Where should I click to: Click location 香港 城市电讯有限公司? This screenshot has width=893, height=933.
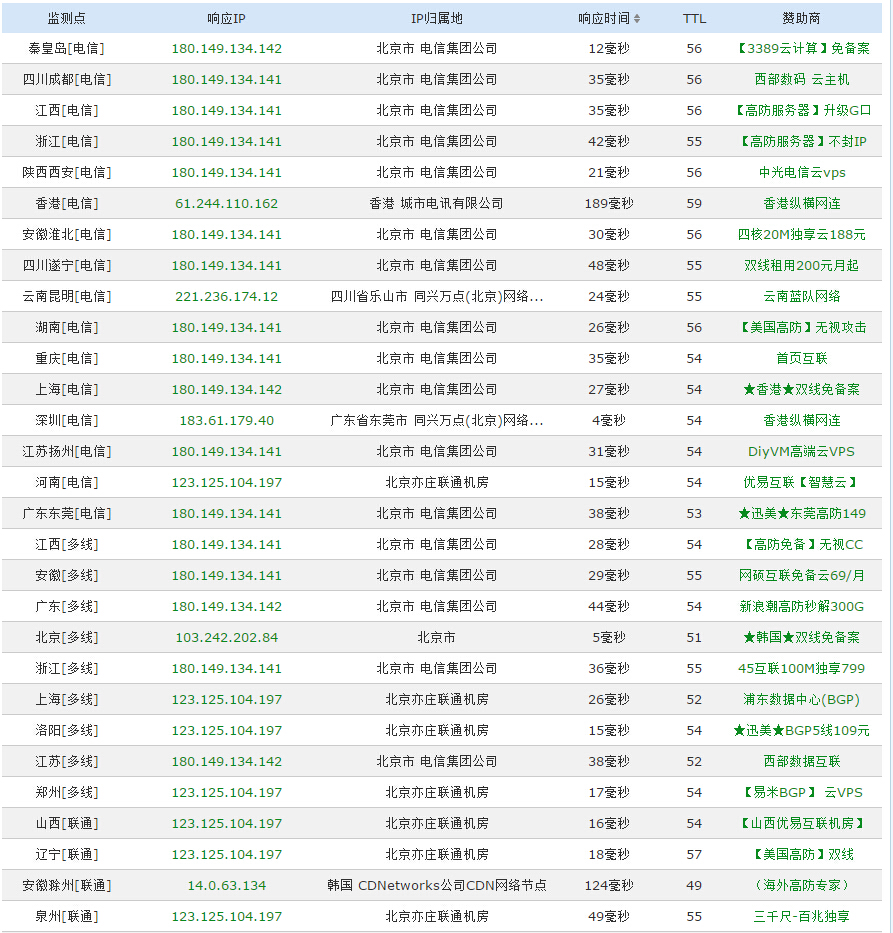click(x=437, y=203)
